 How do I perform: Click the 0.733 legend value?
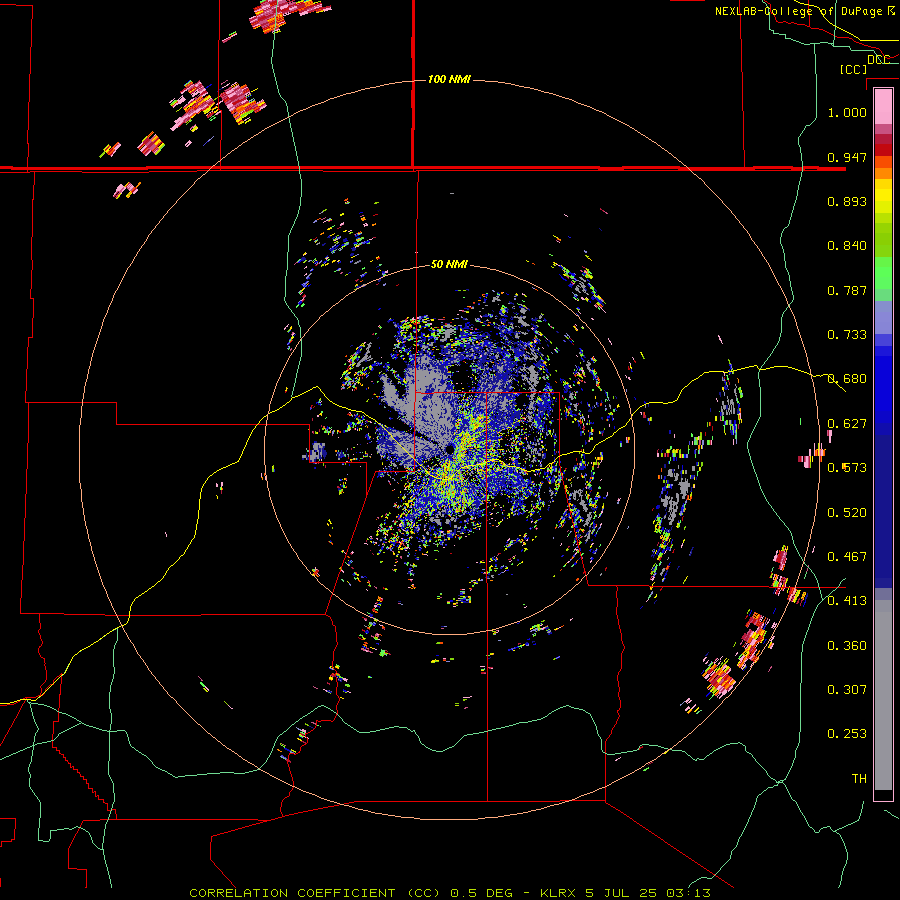847,335
